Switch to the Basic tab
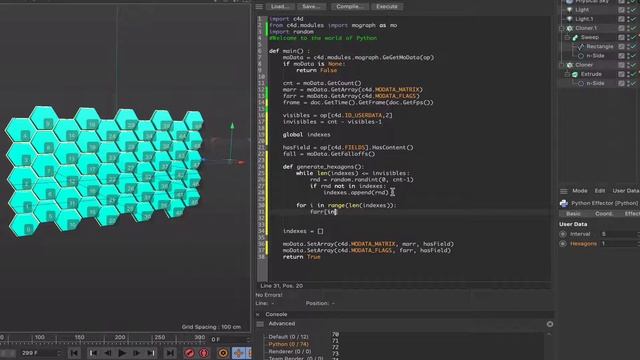The height and width of the screenshot is (360, 640). pos(573,214)
